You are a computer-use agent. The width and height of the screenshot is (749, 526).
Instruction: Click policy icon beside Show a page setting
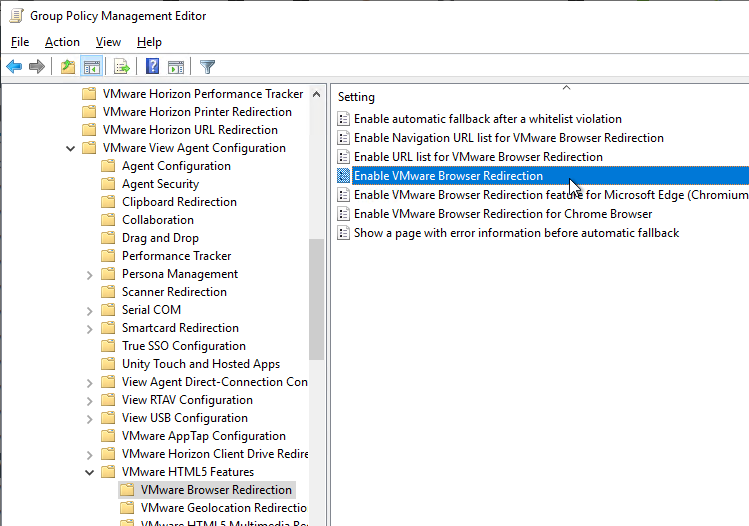click(x=343, y=233)
